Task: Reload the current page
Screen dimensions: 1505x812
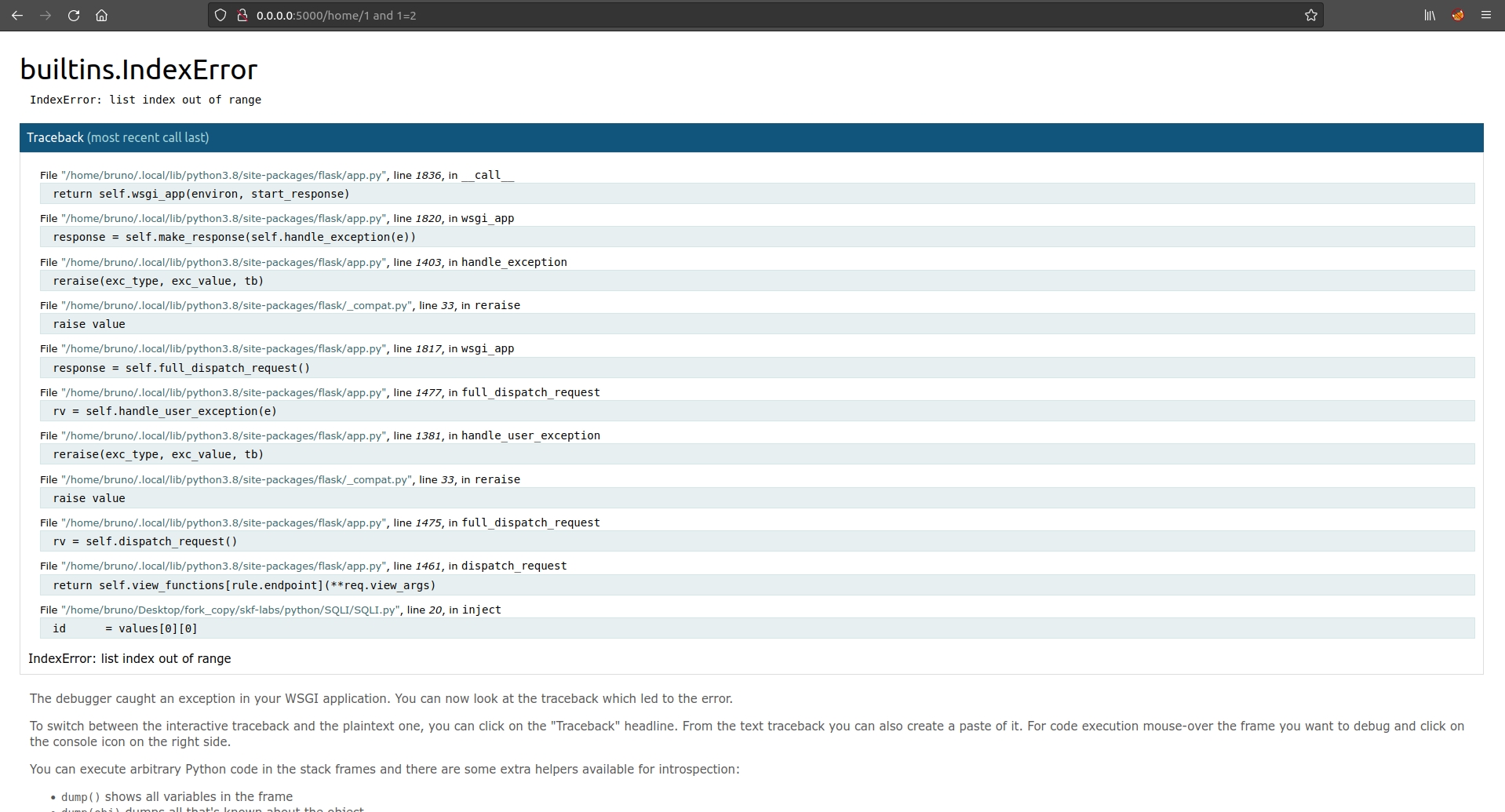Action: pos(74,15)
